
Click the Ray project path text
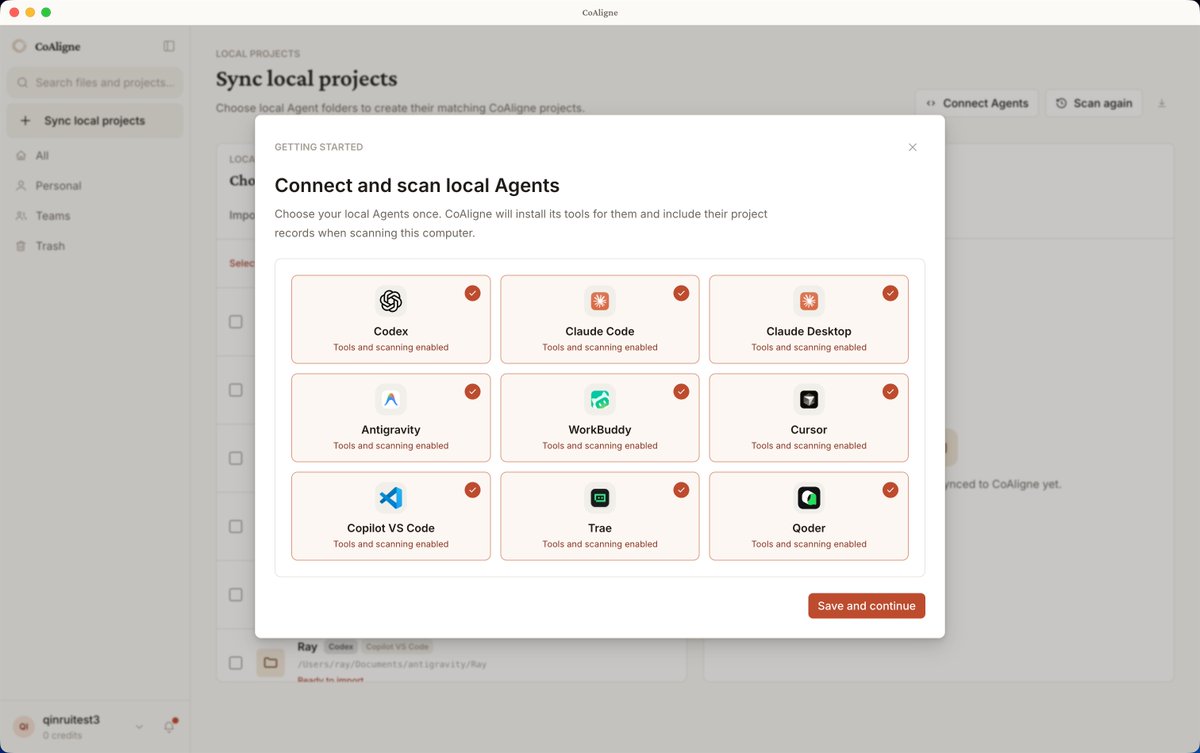(x=391, y=664)
